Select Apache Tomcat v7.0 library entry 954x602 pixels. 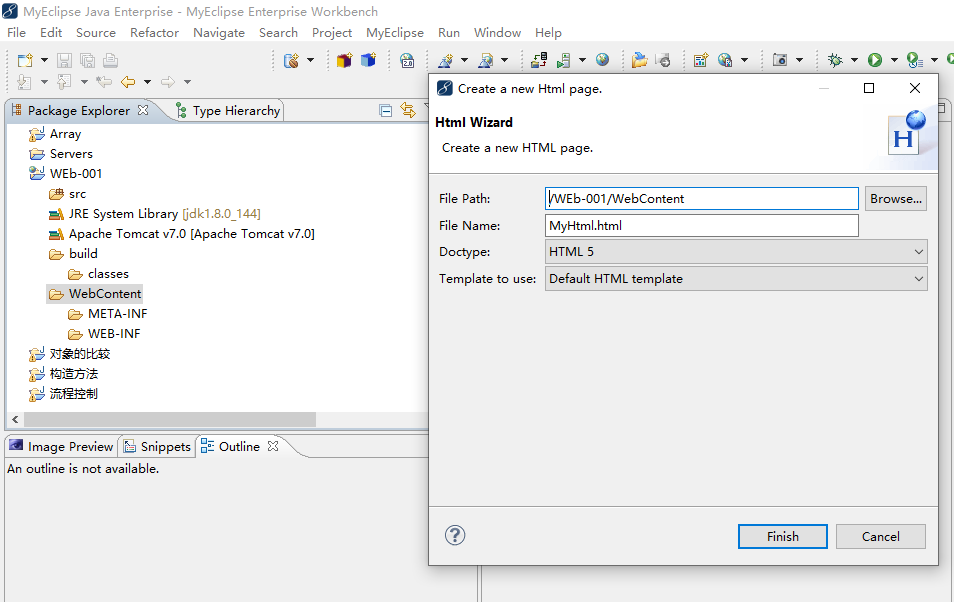click(x=181, y=234)
